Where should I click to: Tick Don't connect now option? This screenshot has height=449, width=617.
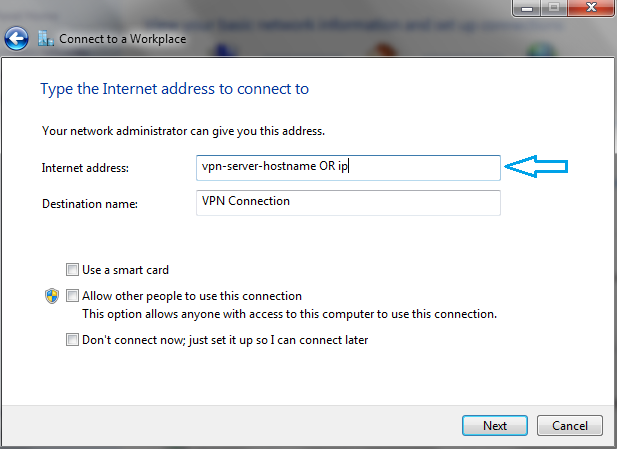coord(72,340)
